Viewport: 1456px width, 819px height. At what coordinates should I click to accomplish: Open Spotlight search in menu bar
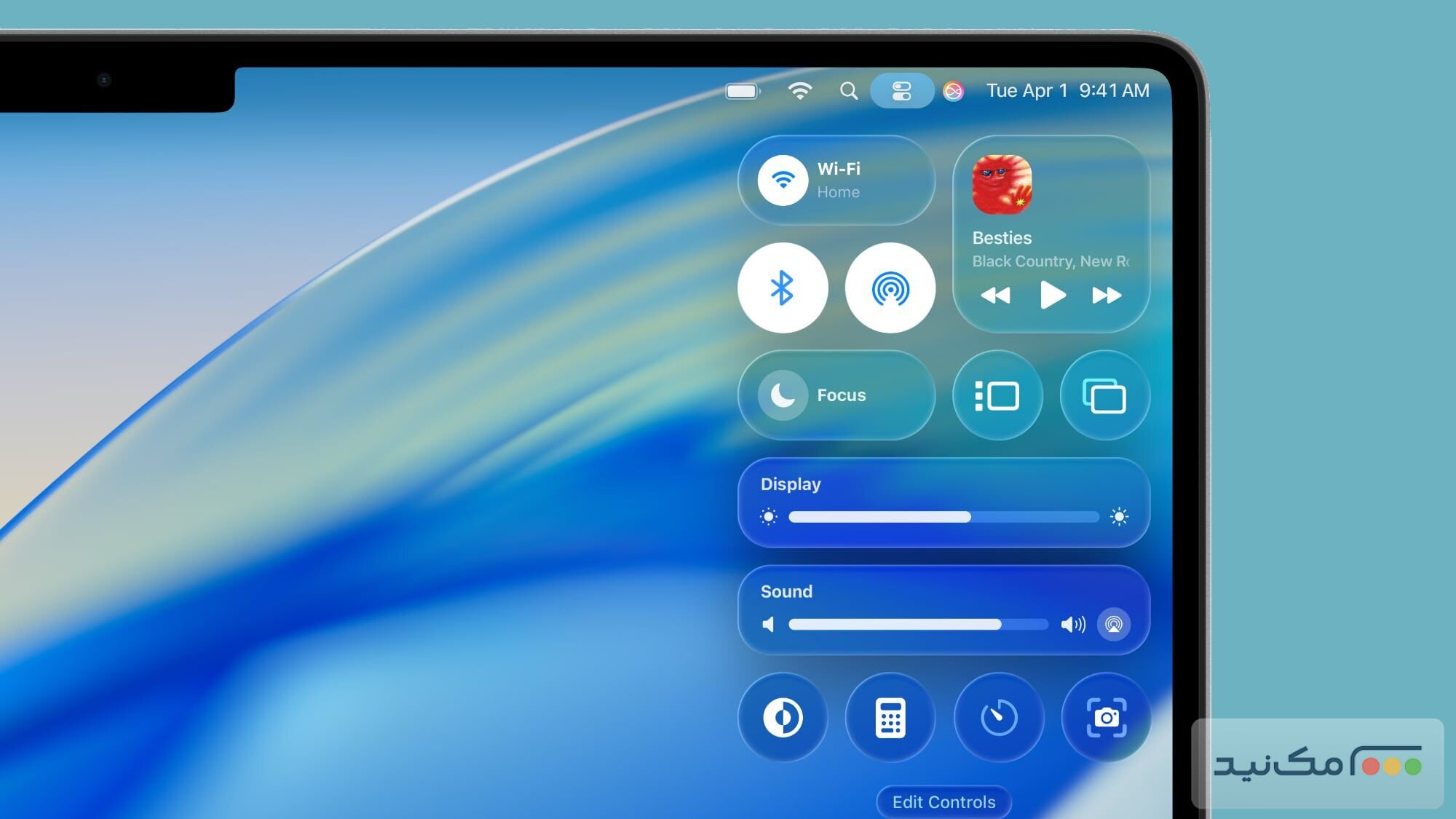point(848,91)
